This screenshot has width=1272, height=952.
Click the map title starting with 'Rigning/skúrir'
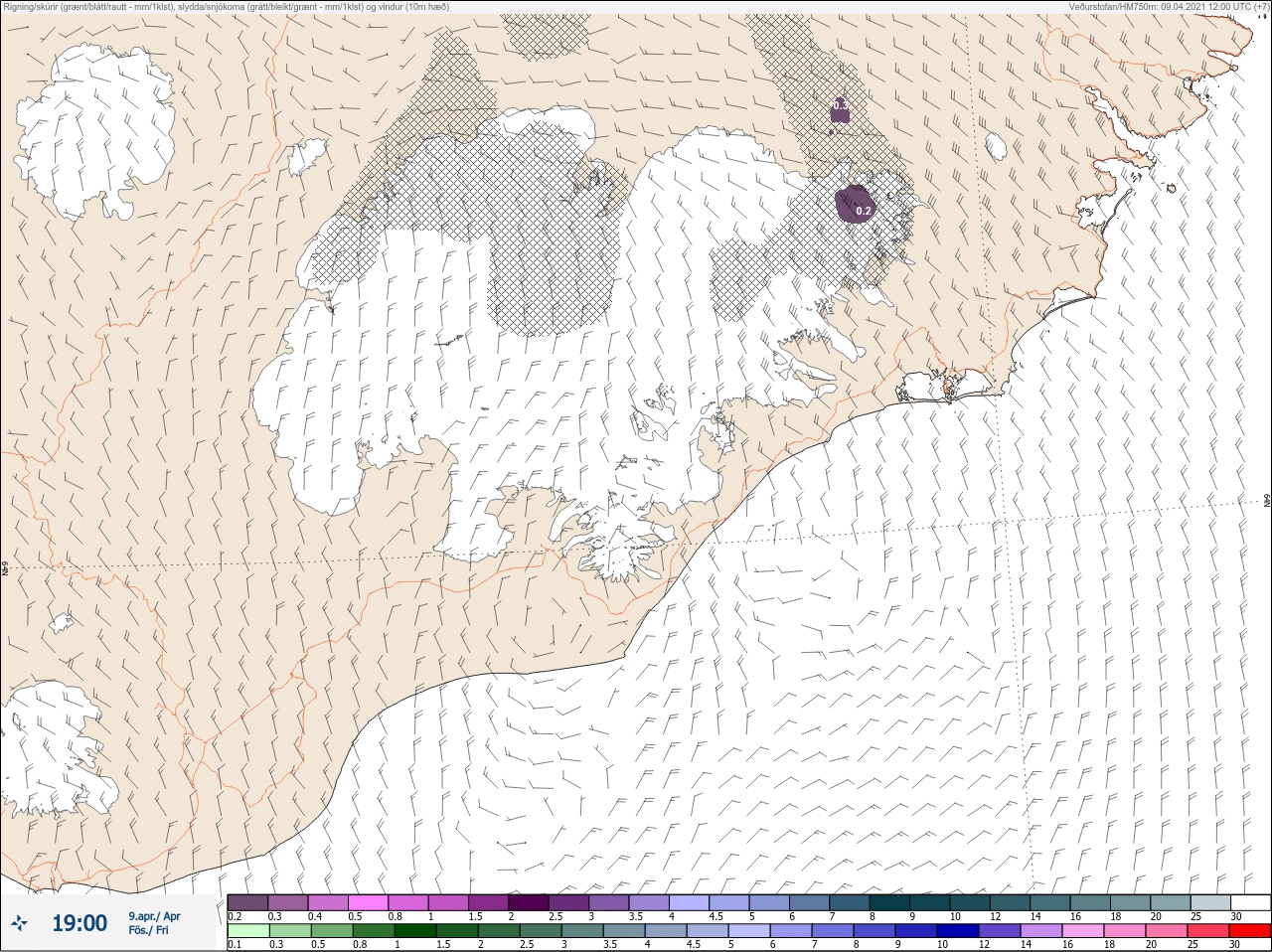point(227,6)
